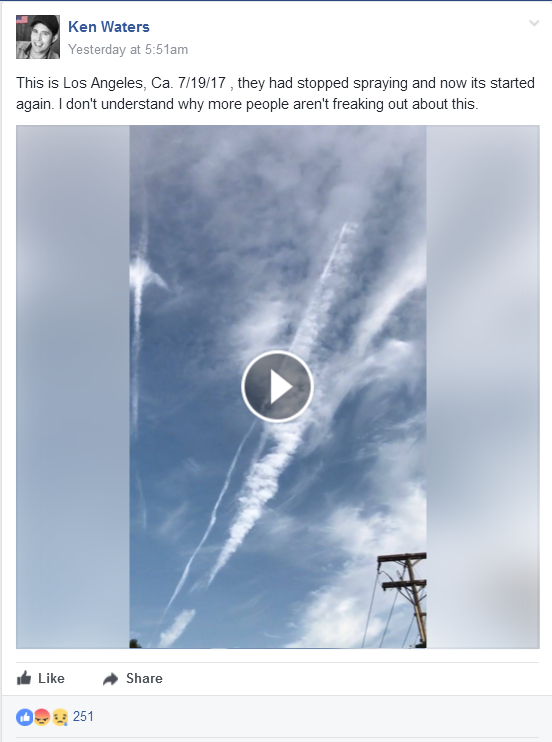Click the Share button label
The image size is (552, 742).
pos(144,679)
